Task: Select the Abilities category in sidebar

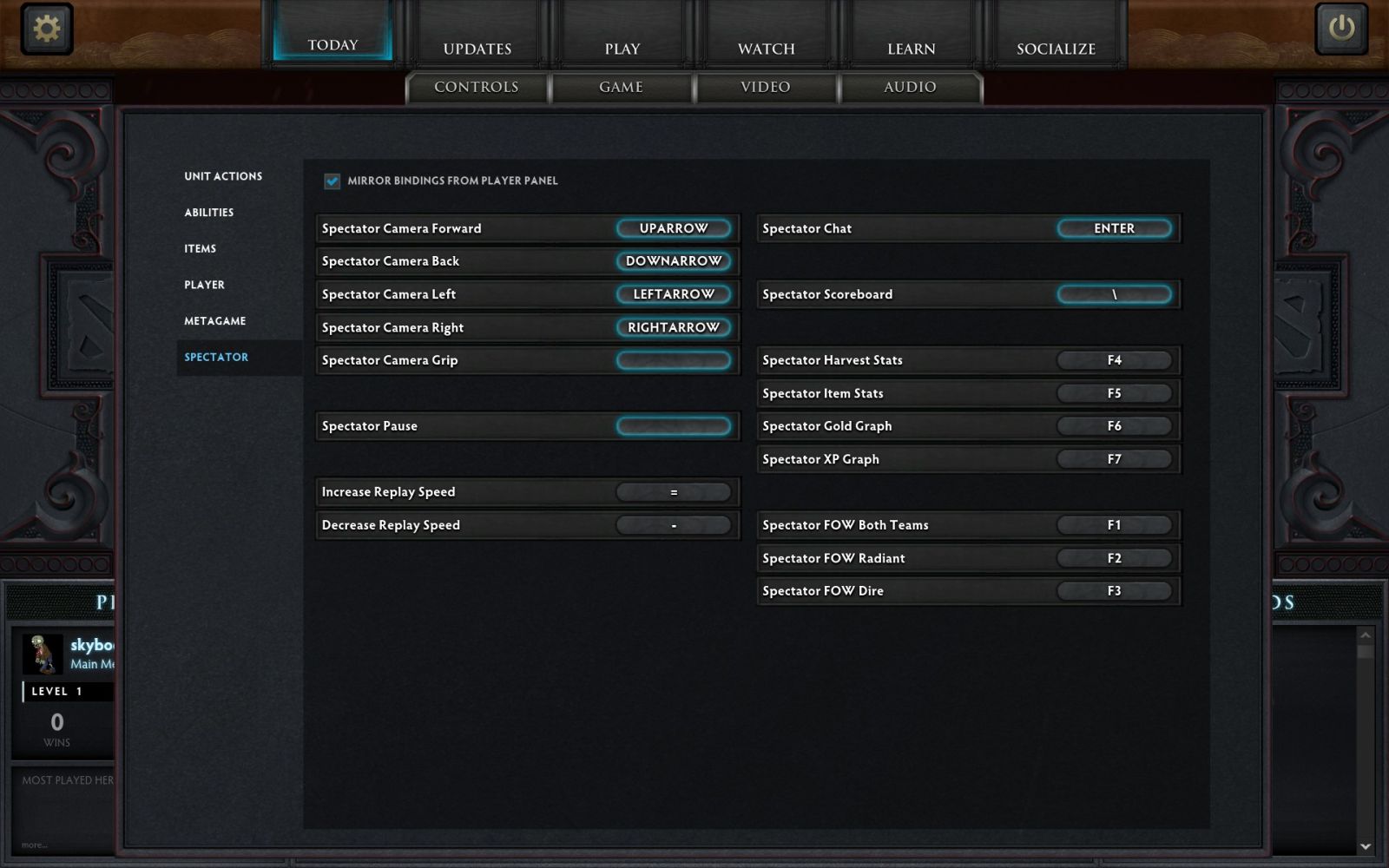Action: point(208,213)
